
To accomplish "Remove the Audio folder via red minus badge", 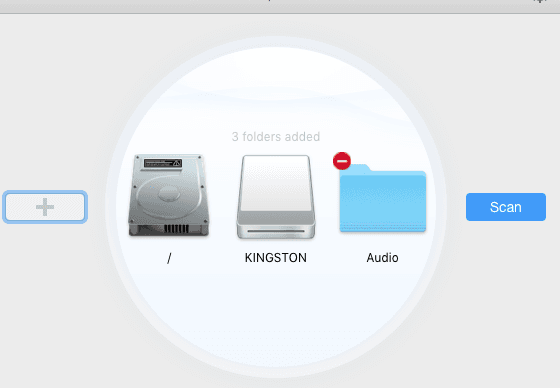I will click(342, 161).
